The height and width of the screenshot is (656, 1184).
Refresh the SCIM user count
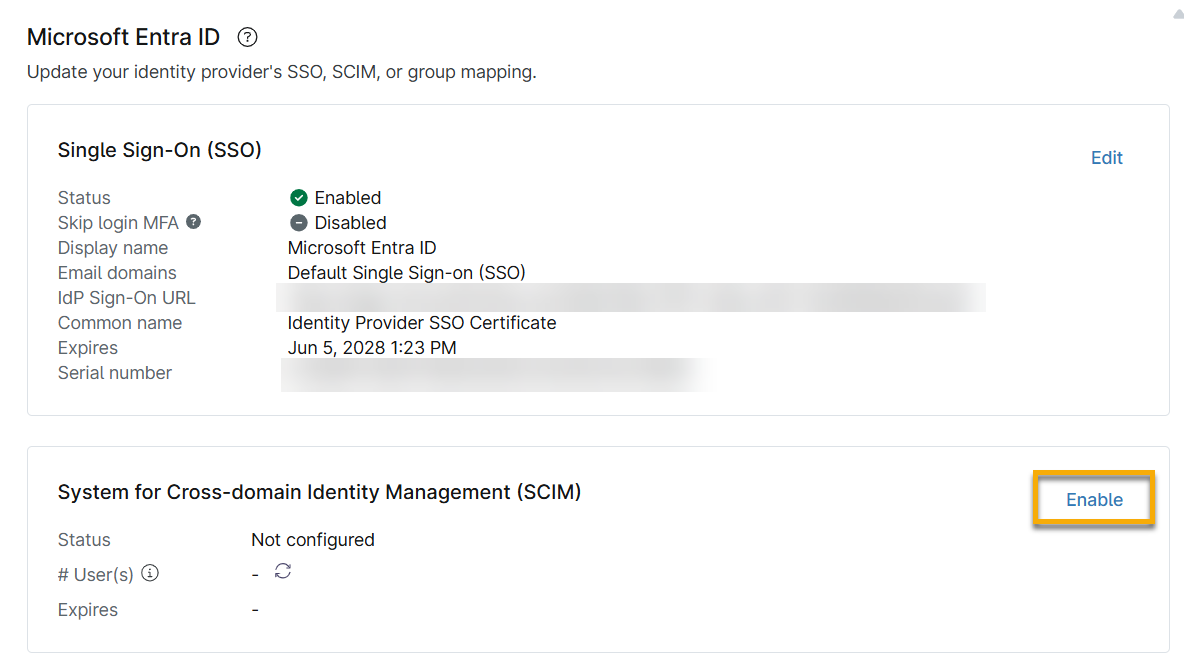[x=282, y=572]
